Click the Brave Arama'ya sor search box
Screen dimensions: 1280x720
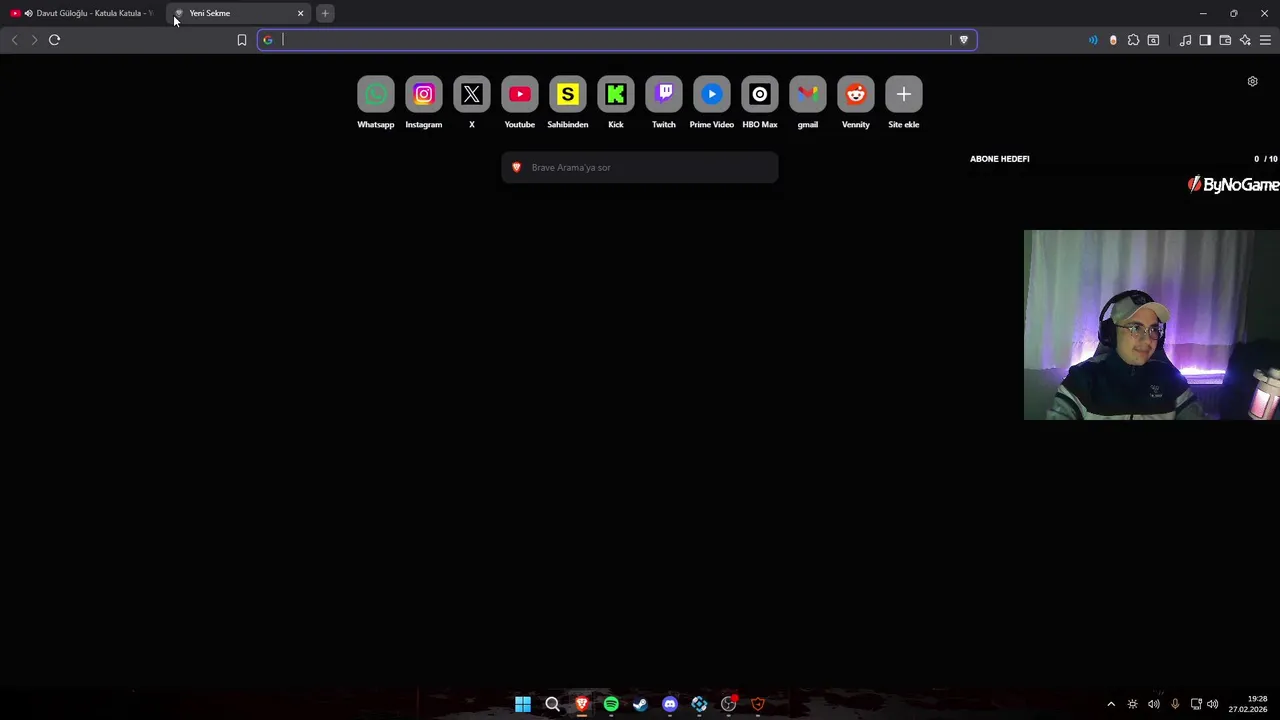pos(640,167)
